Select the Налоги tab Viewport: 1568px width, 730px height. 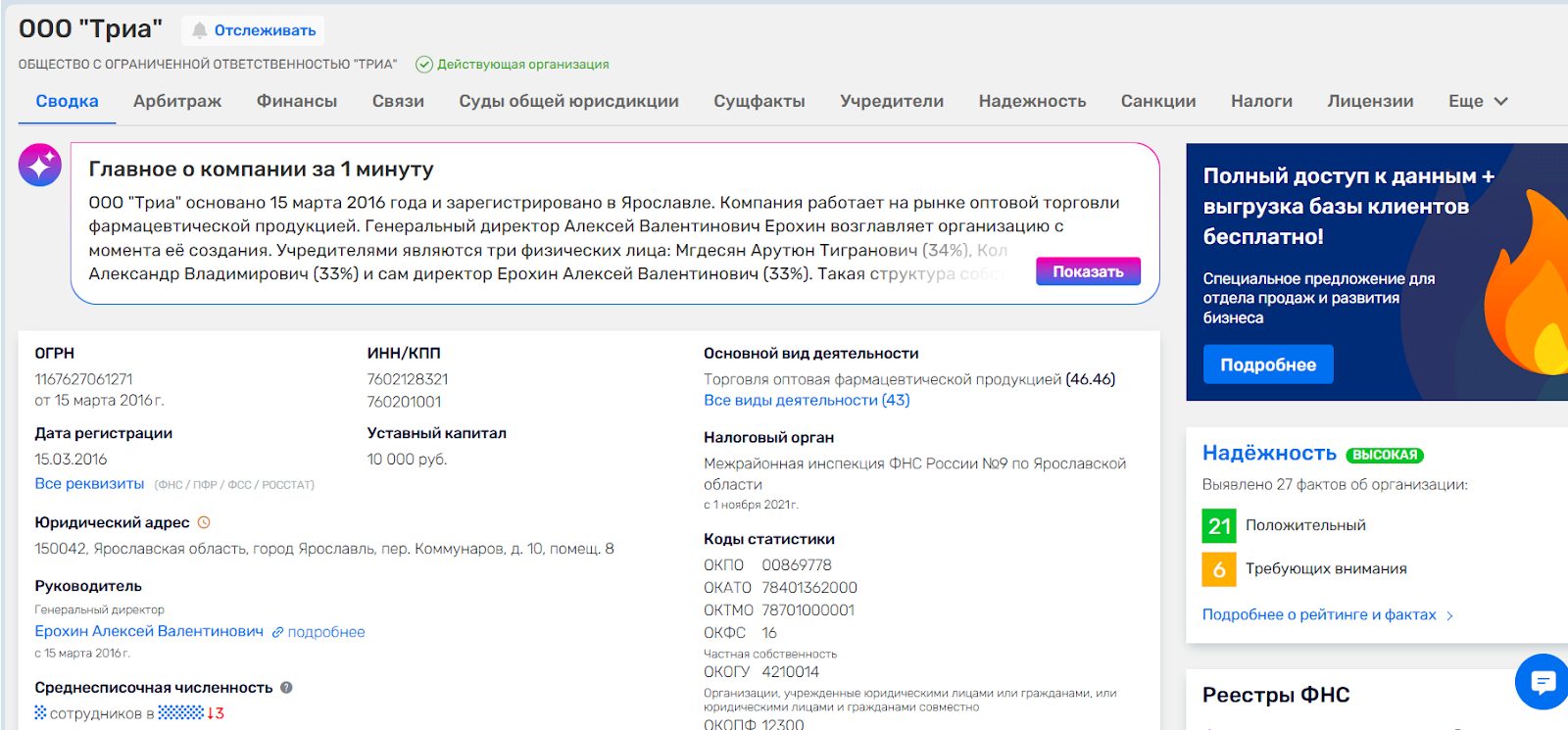(1261, 101)
